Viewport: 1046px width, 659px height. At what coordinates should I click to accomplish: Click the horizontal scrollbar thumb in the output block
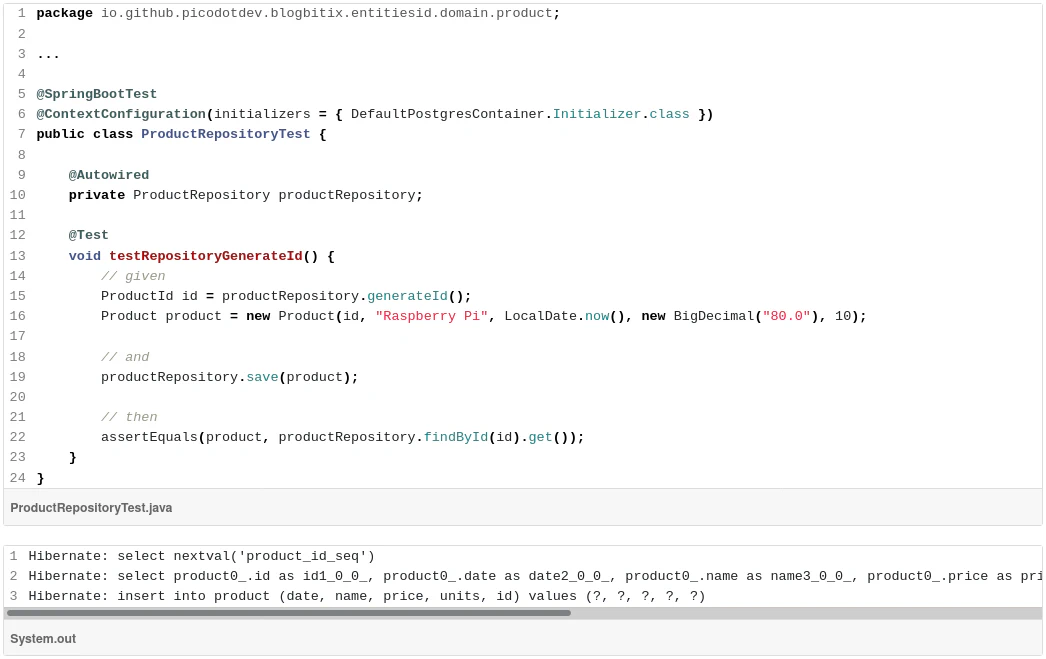click(288, 613)
